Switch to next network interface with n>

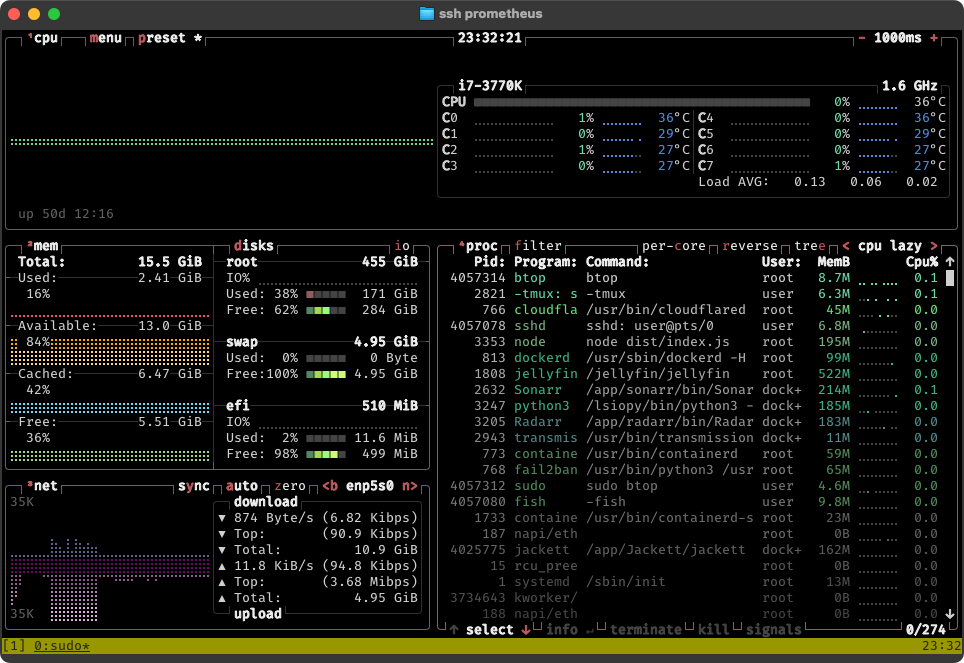click(410, 486)
